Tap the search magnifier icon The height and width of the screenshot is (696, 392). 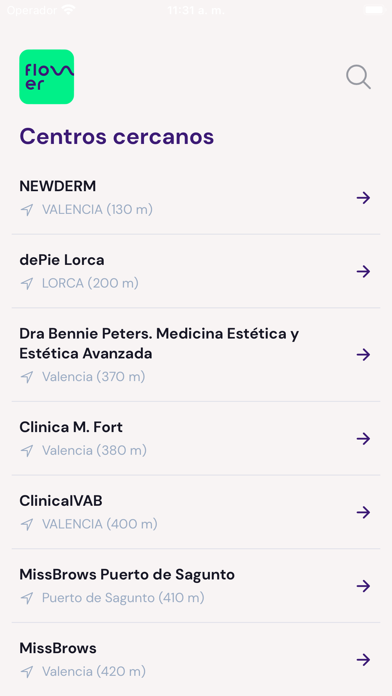(358, 77)
